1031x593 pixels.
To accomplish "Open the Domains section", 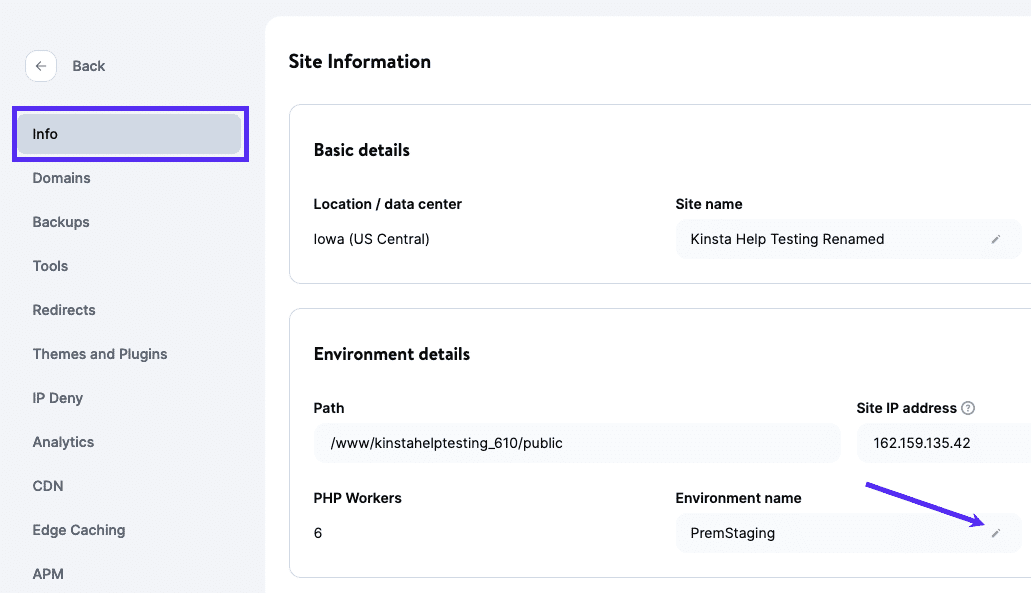I will pyautogui.click(x=61, y=178).
